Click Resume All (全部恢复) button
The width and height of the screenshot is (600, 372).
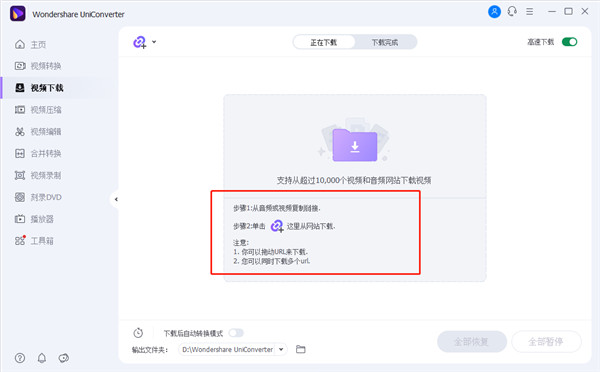coord(472,341)
